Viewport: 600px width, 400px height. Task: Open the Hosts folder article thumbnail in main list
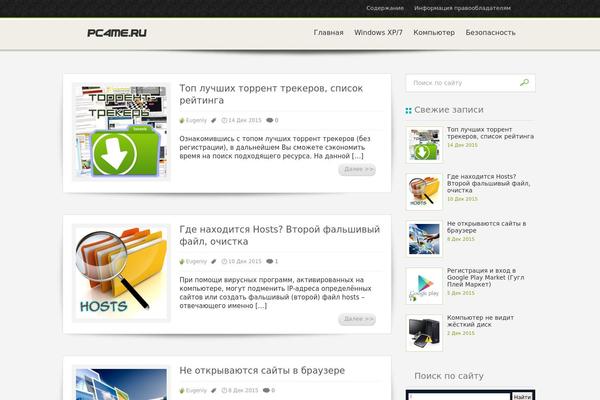(x=121, y=273)
